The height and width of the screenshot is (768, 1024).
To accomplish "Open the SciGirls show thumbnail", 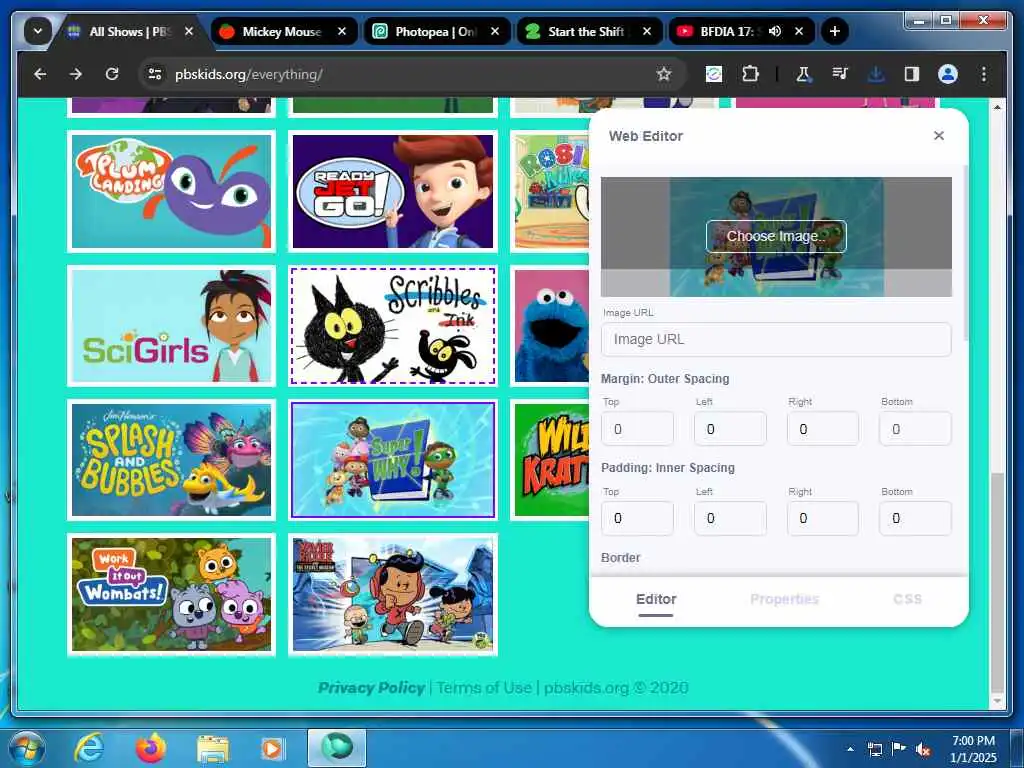I will tap(171, 326).
